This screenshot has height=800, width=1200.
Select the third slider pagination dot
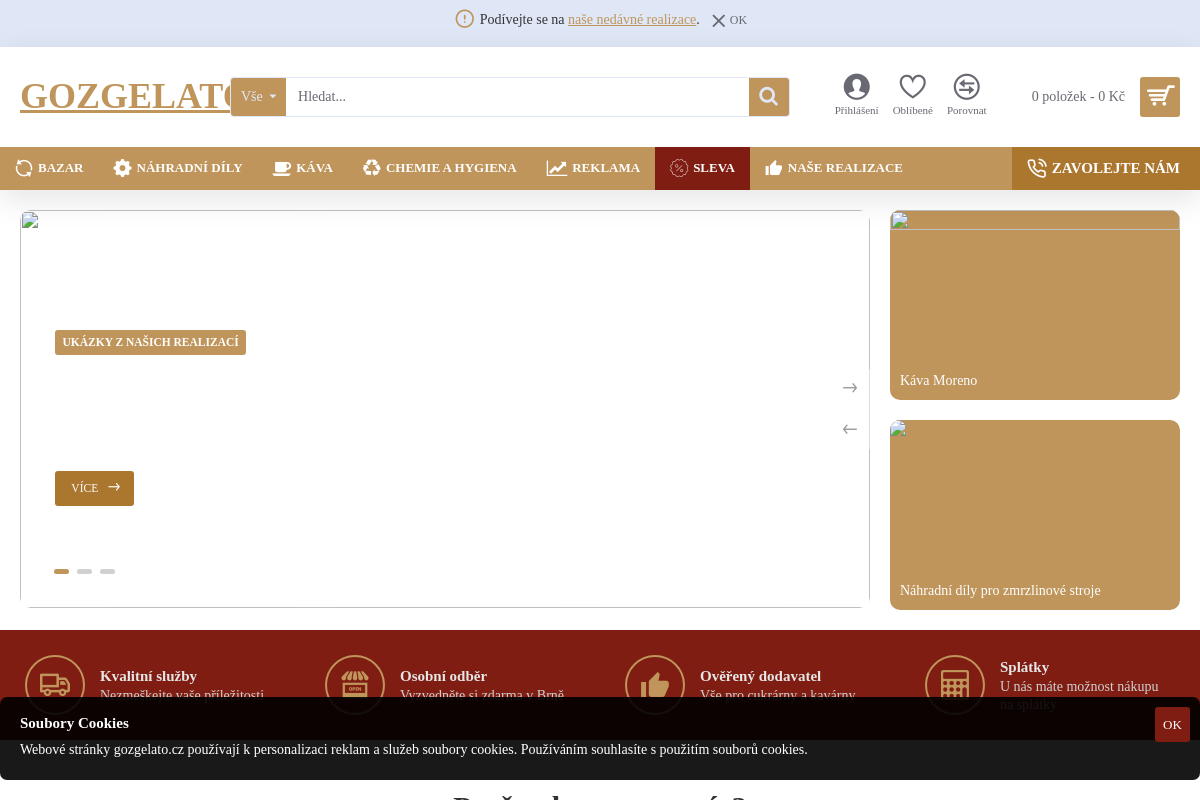(107, 572)
